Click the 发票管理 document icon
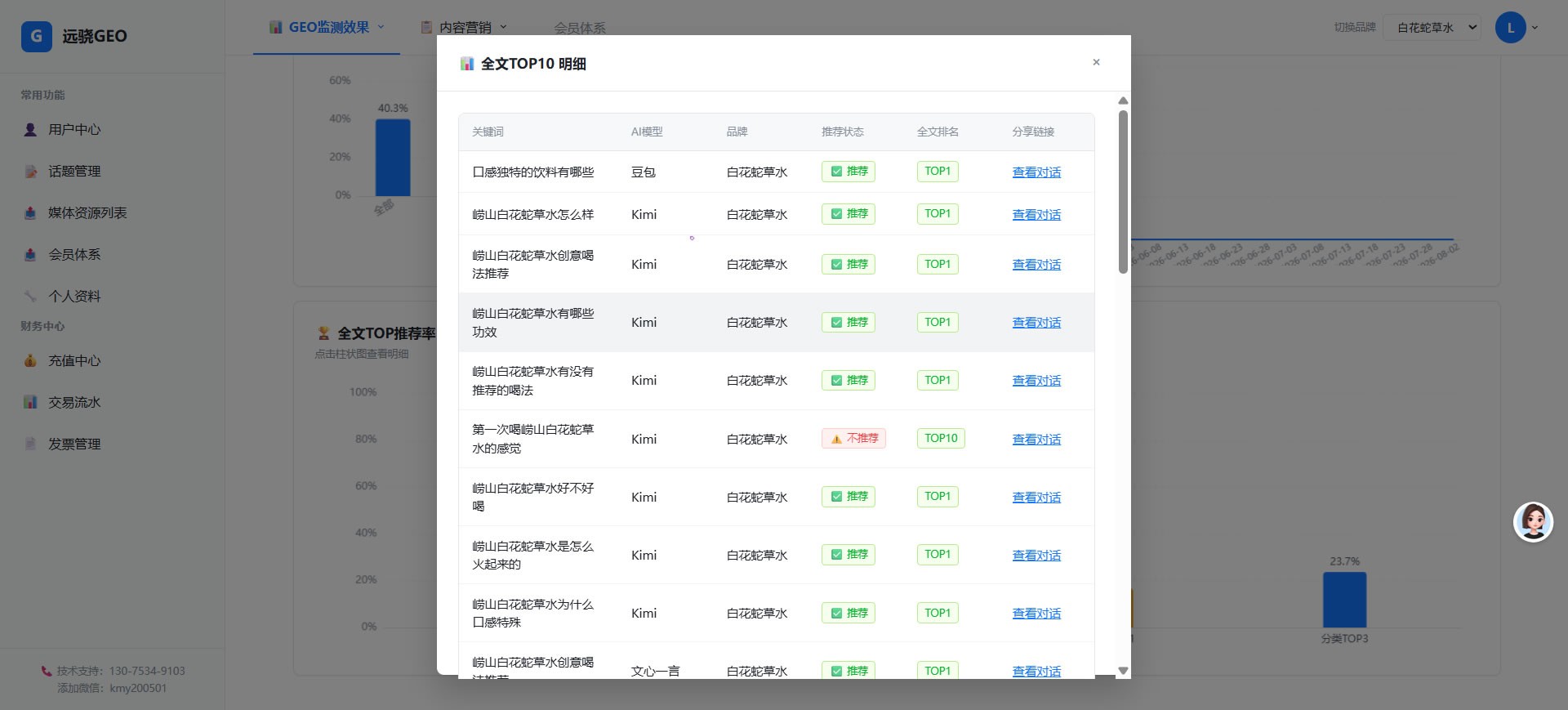The height and width of the screenshot is (710, 1568). coord(30,444)
